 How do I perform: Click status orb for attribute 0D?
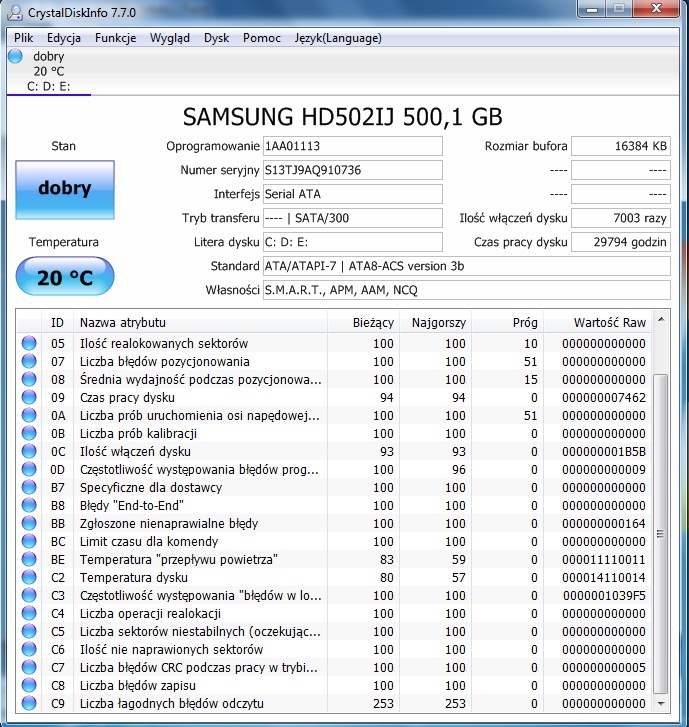point(29,469)
